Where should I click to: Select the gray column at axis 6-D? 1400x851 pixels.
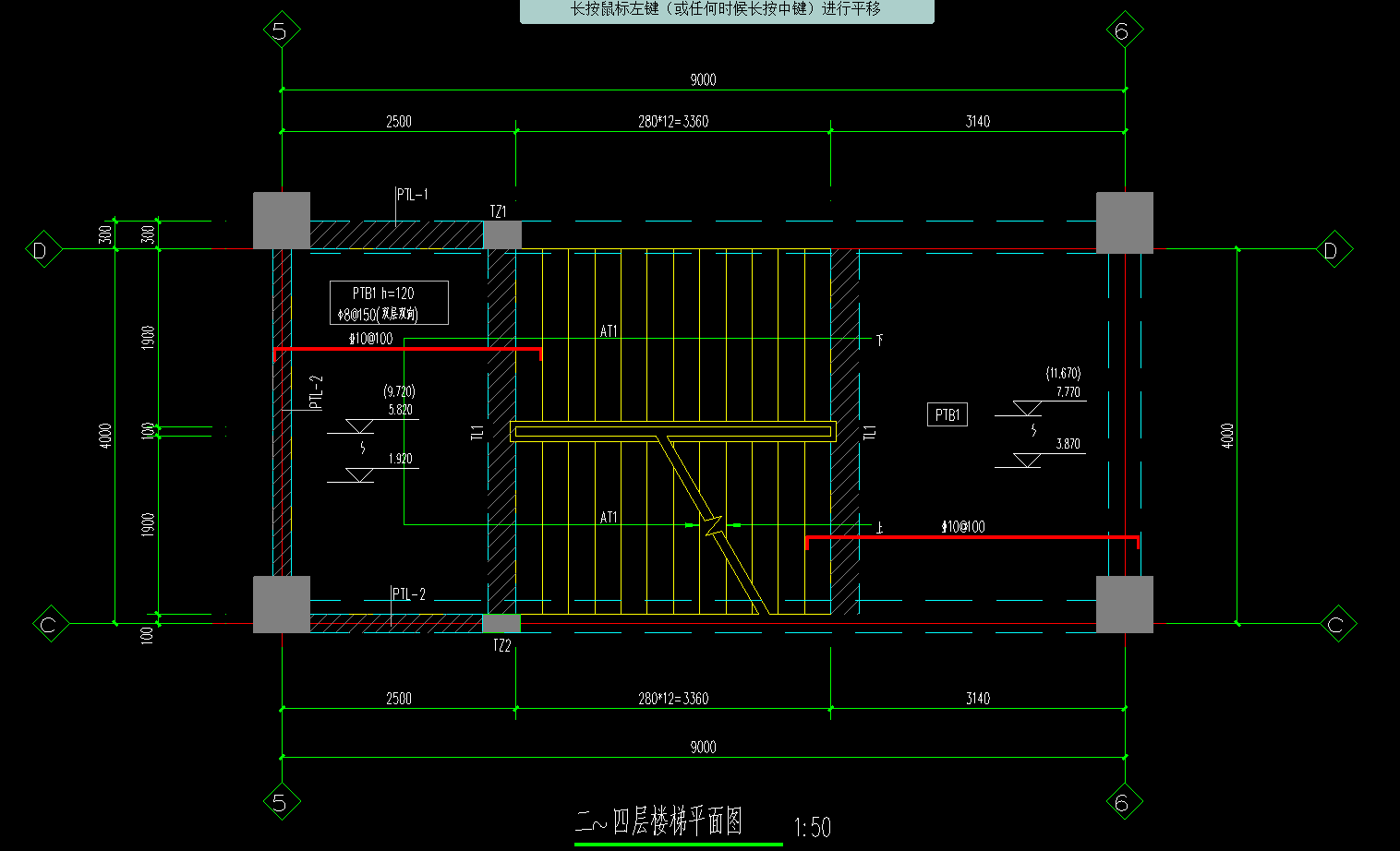pos(1125,222)
